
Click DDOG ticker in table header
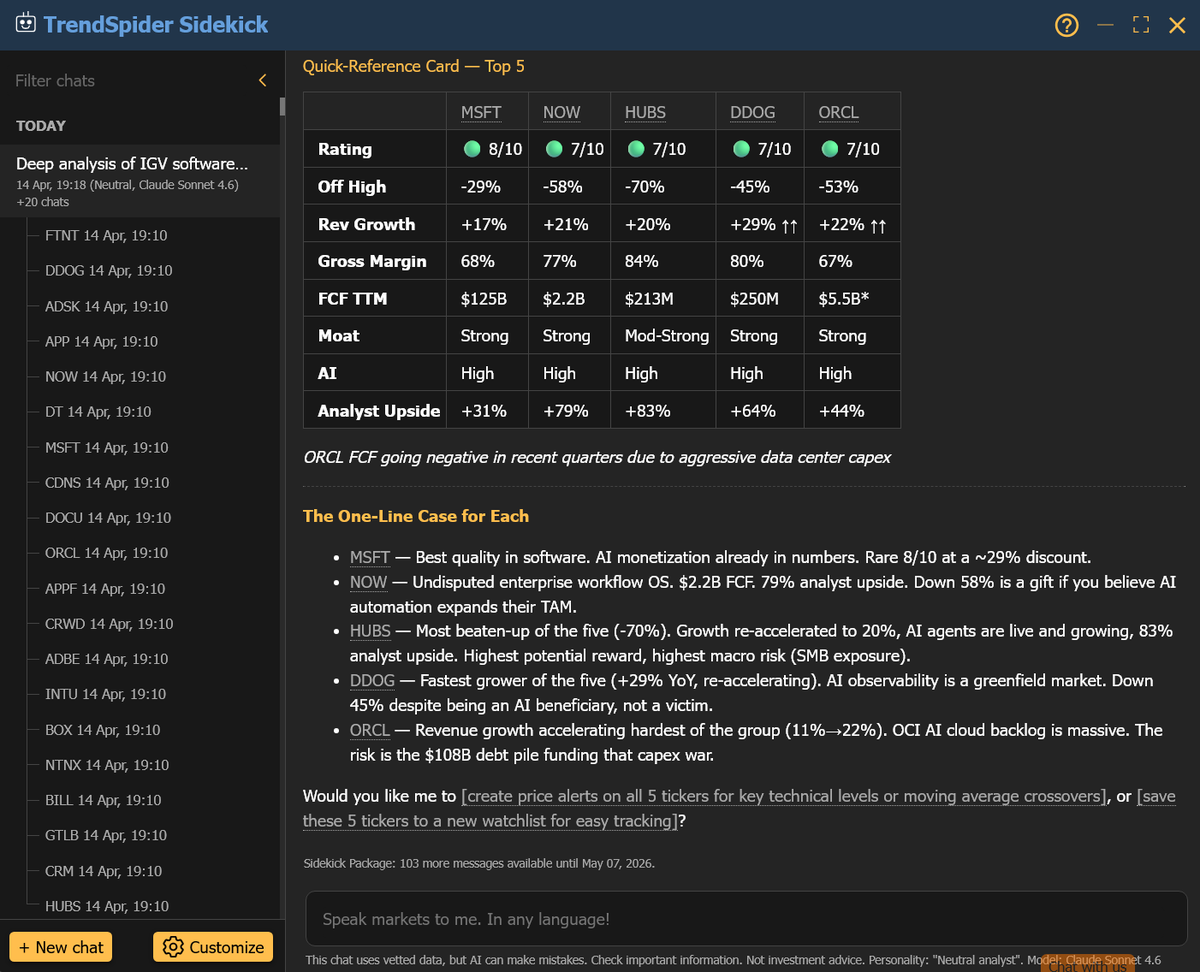point(752,112)
